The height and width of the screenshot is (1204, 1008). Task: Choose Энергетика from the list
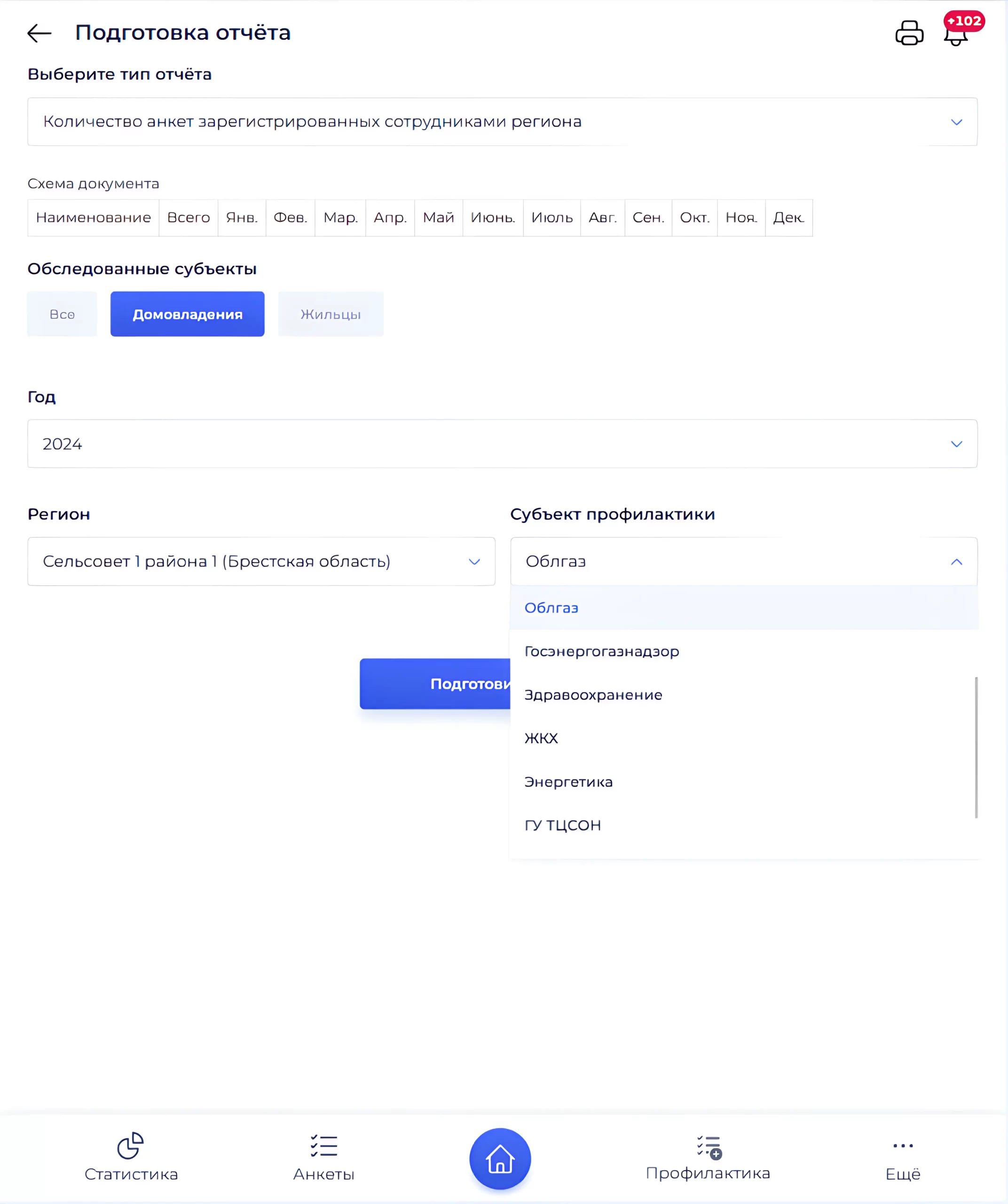pos(744,782)
